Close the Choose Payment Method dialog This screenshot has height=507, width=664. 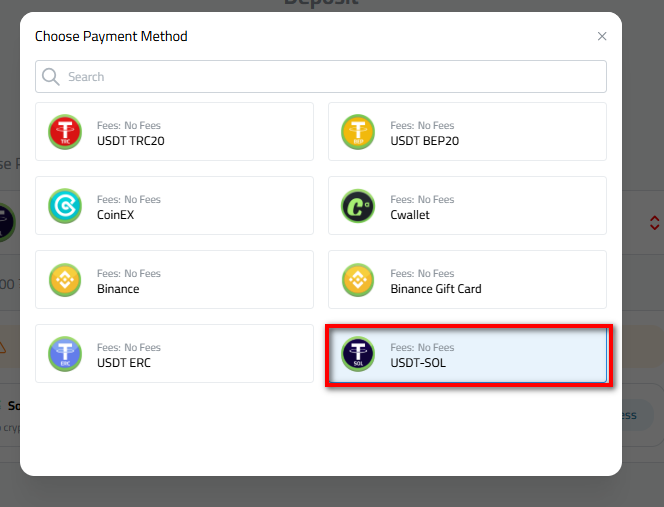click(x=602, y=36)
